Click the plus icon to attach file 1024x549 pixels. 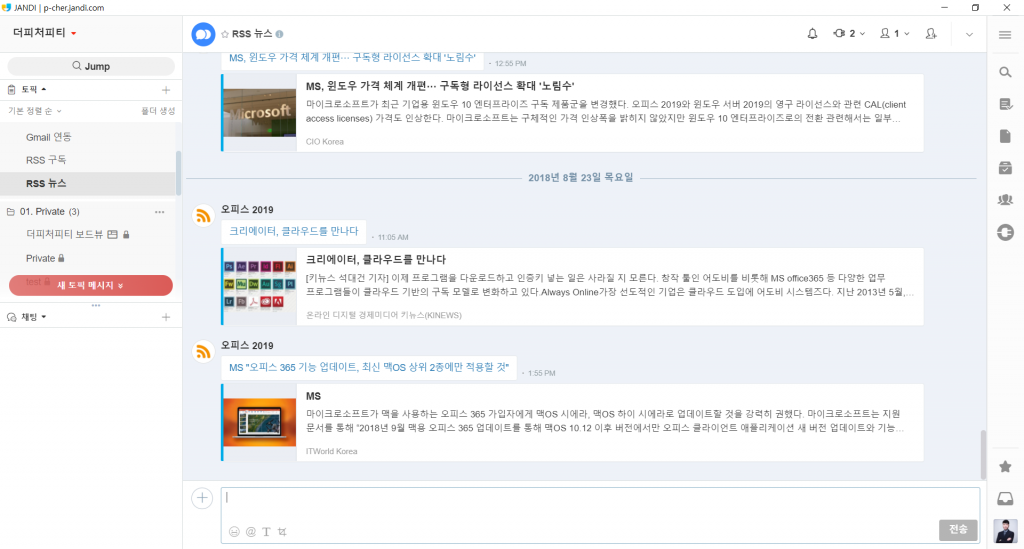click(202, 498)
